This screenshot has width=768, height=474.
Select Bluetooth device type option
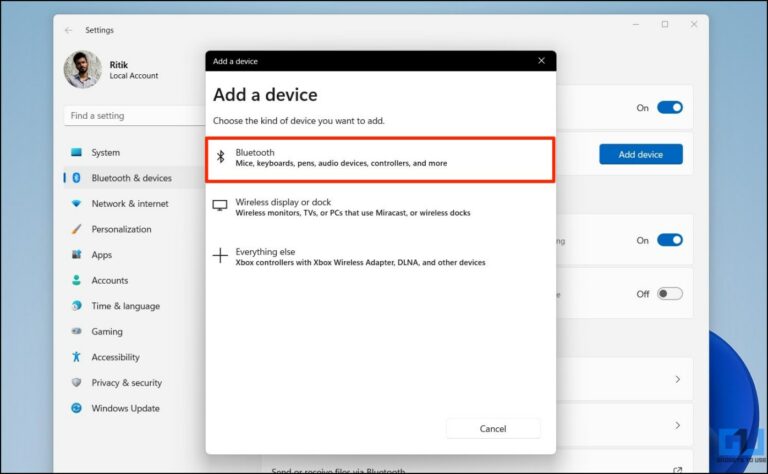pyautogui.click(x=380, y=160)
